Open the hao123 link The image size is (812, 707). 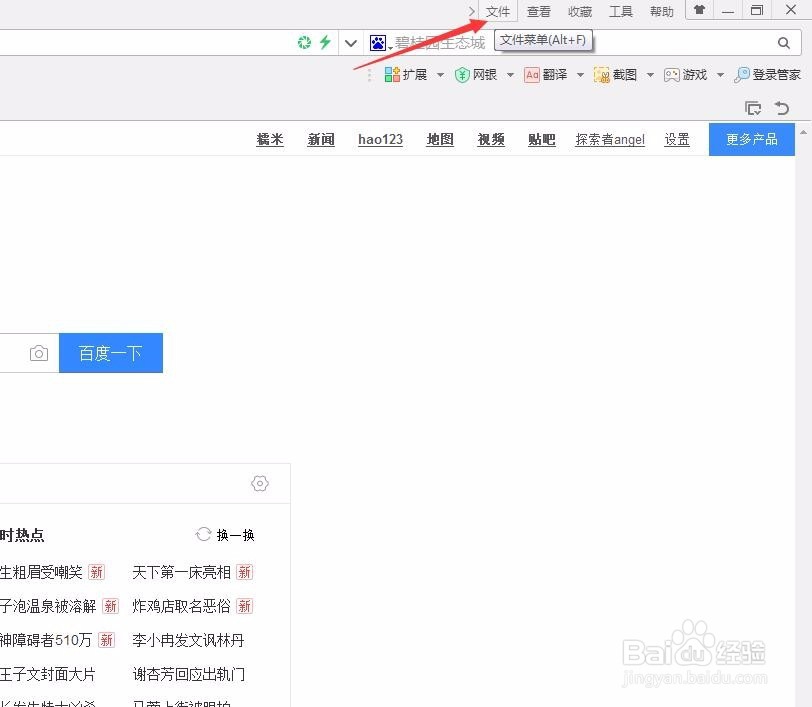(x=380, y=139)
